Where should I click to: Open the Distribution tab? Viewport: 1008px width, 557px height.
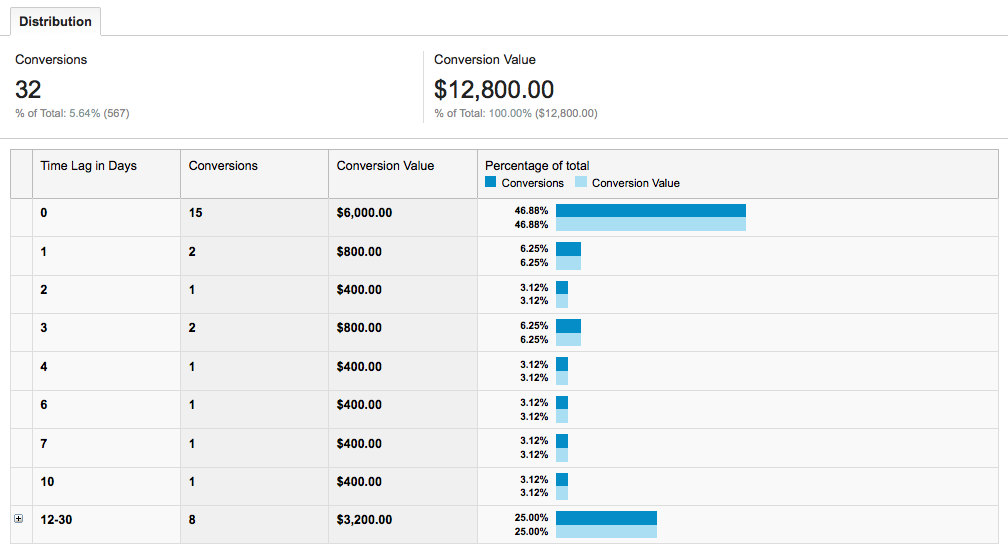55,21
